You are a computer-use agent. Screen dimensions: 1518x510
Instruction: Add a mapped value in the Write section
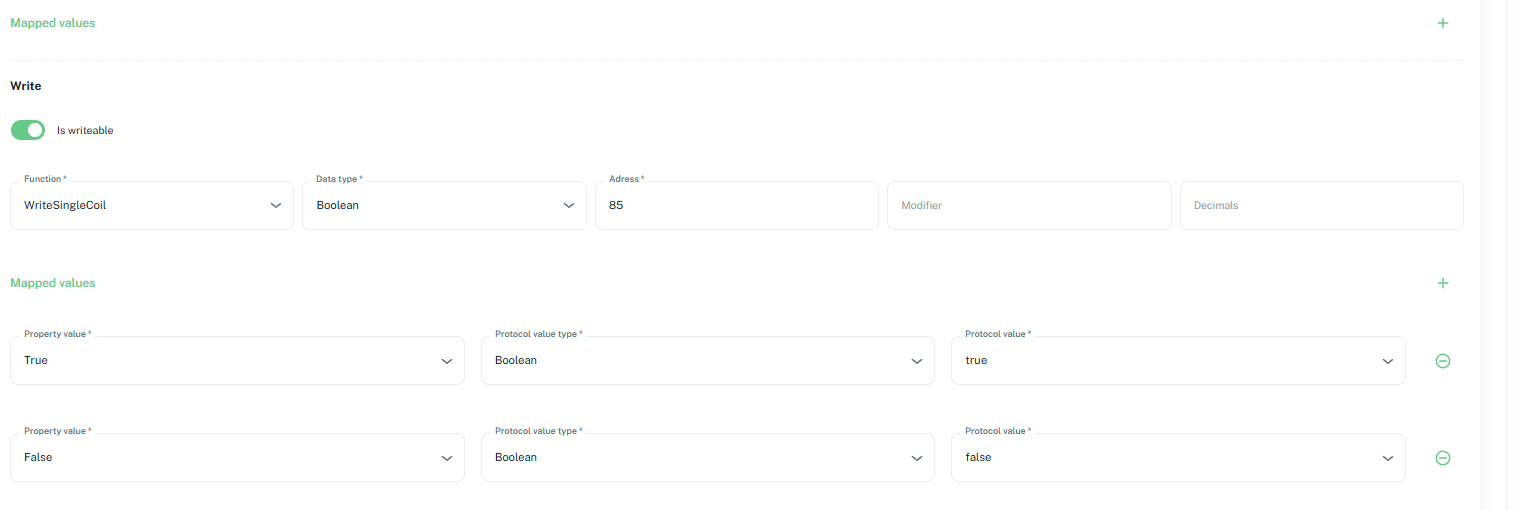click(1442, 283)
